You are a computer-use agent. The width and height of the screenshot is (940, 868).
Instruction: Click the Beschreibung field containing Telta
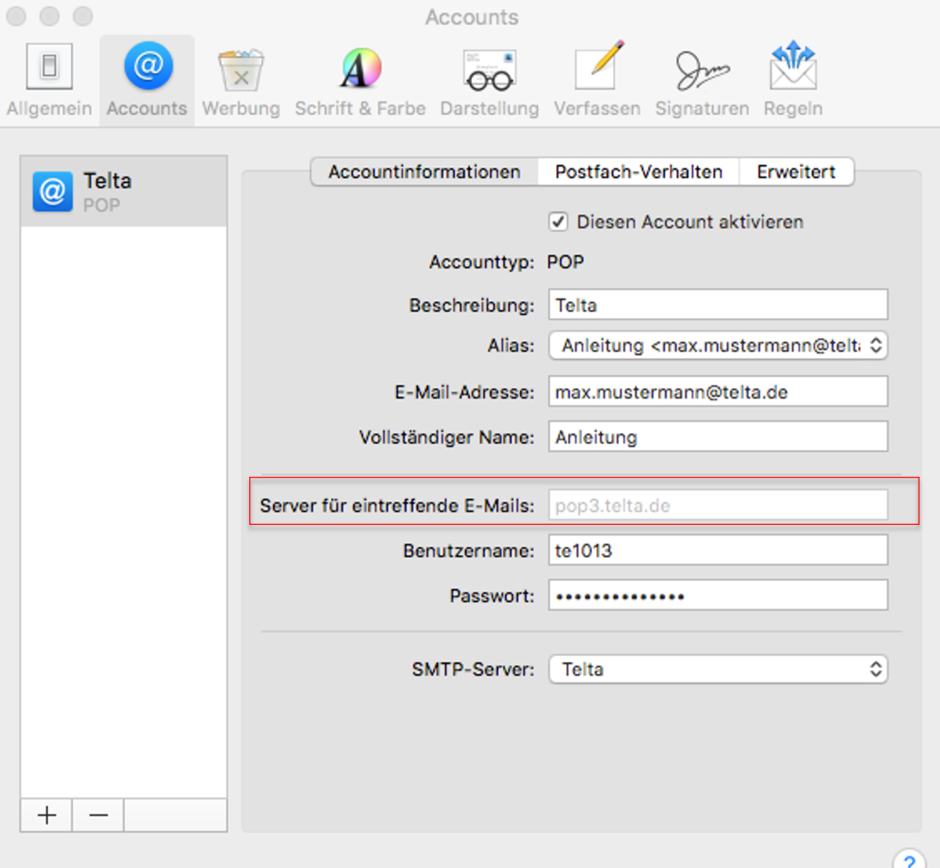tap(718, 305)
